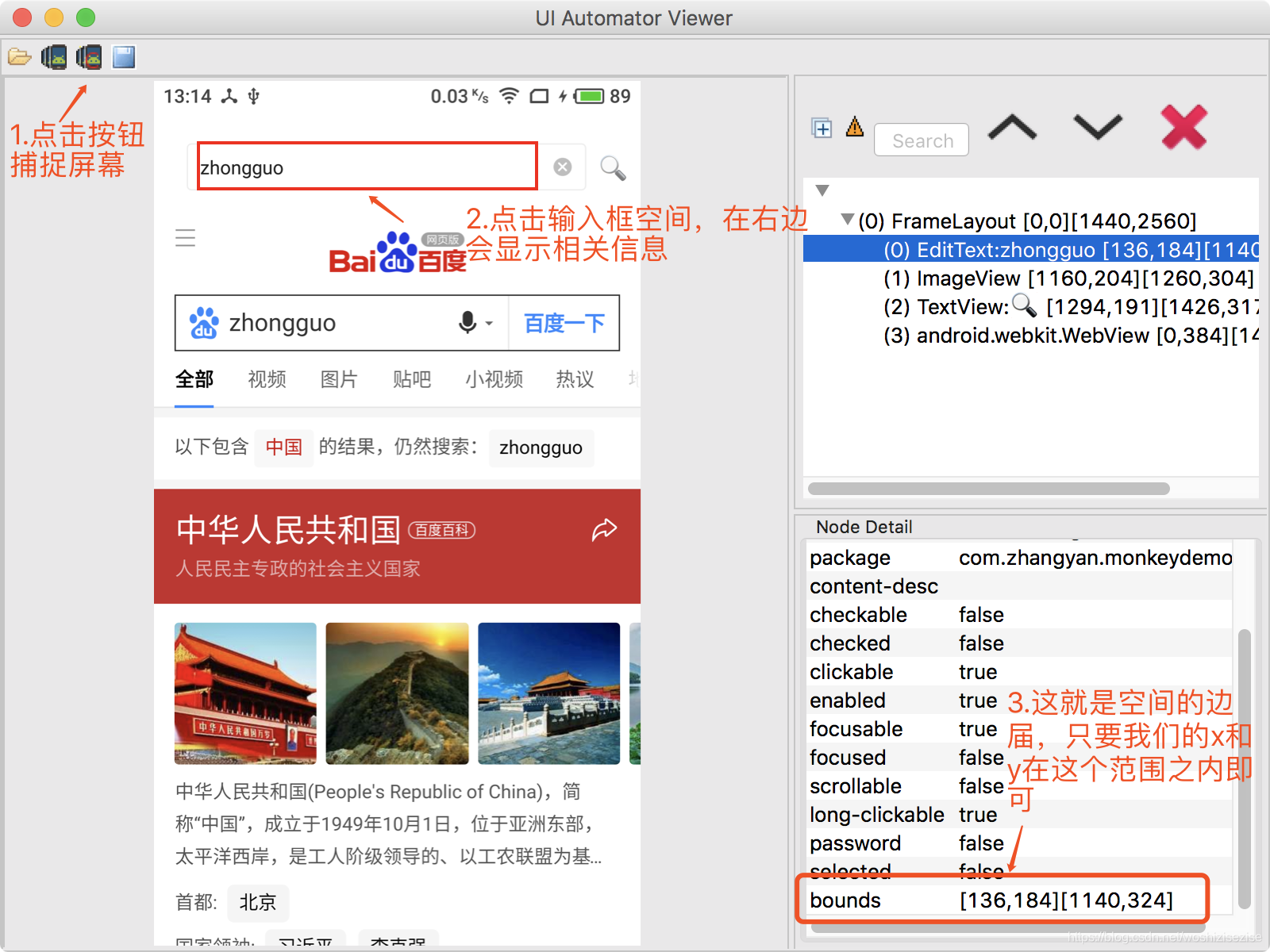Click the long-clickable row label
This screenshot has width=1270, height=952.
pos(876,815)
